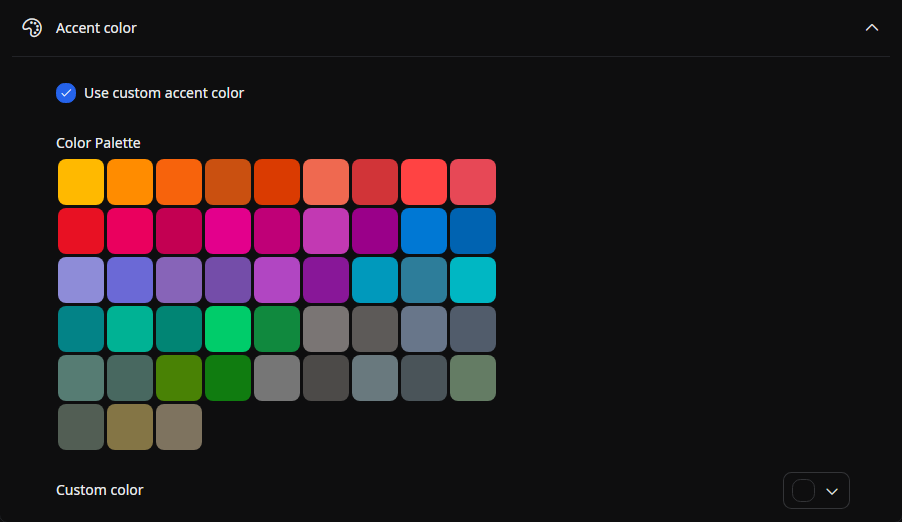Choose the hot magenta pink swatch
This screenshot has height=522, width=902.
[228, 231]
